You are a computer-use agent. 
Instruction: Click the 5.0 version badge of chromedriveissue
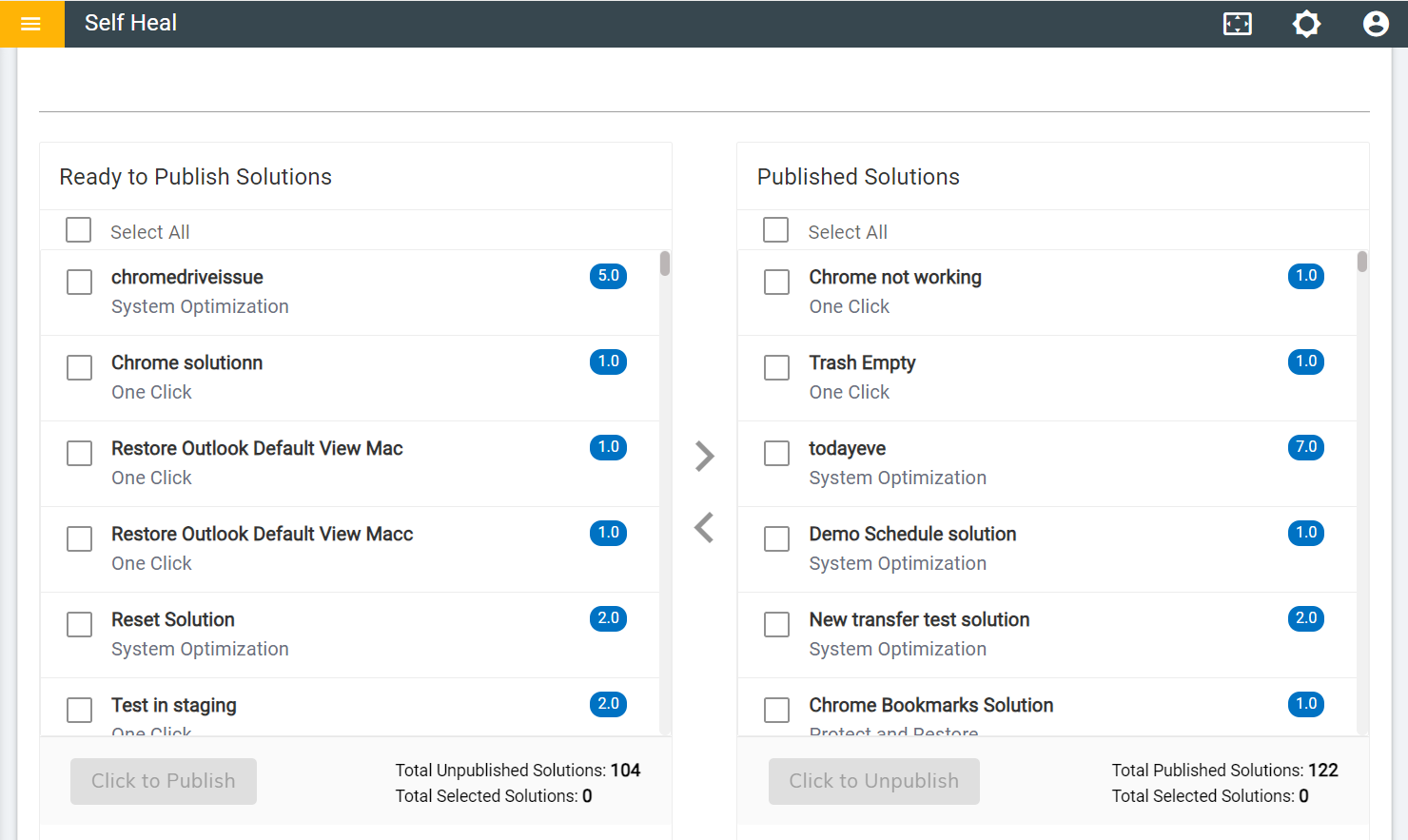[x=608, y=276]
